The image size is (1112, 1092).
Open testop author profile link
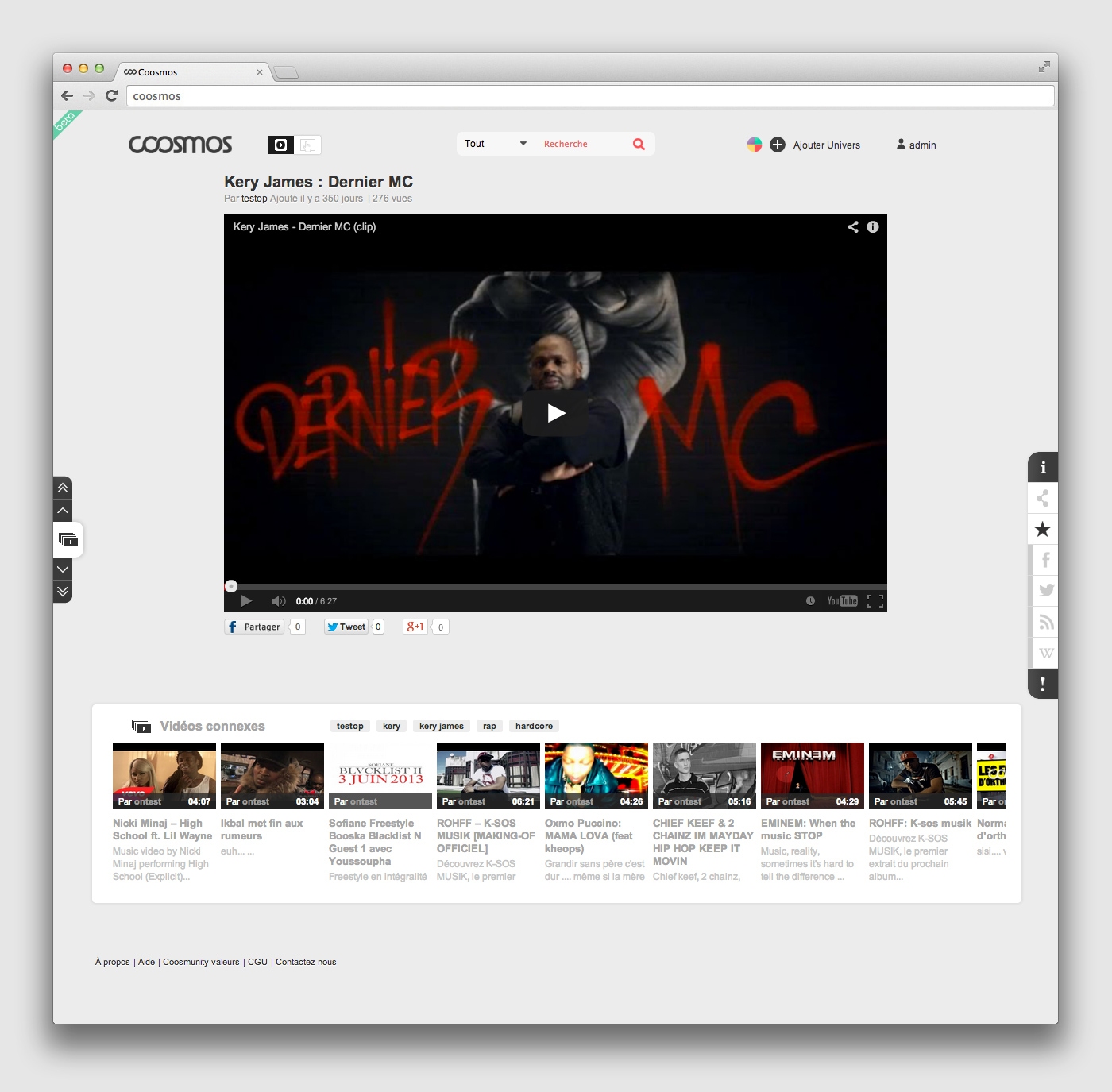pos(254,199)
